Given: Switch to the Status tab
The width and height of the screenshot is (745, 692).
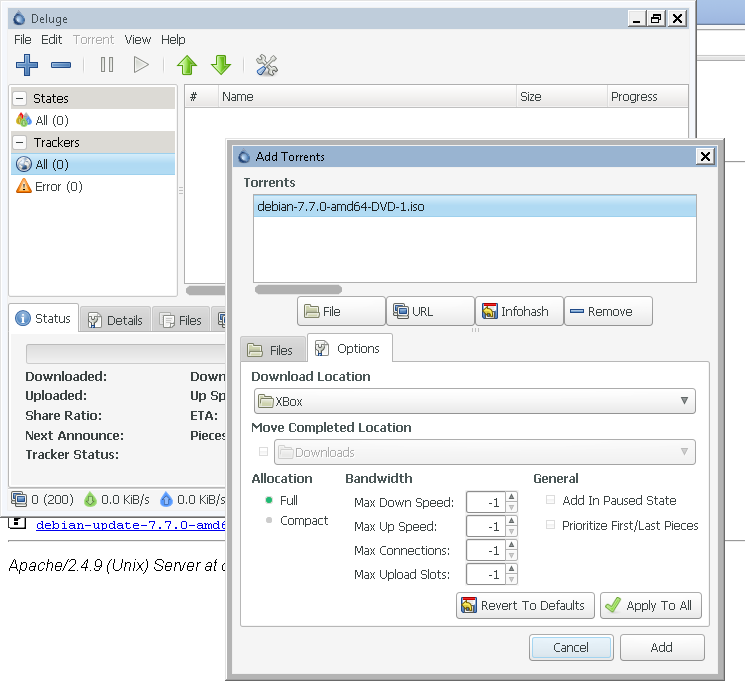Looking at the screenshot, I should [44, 318].
